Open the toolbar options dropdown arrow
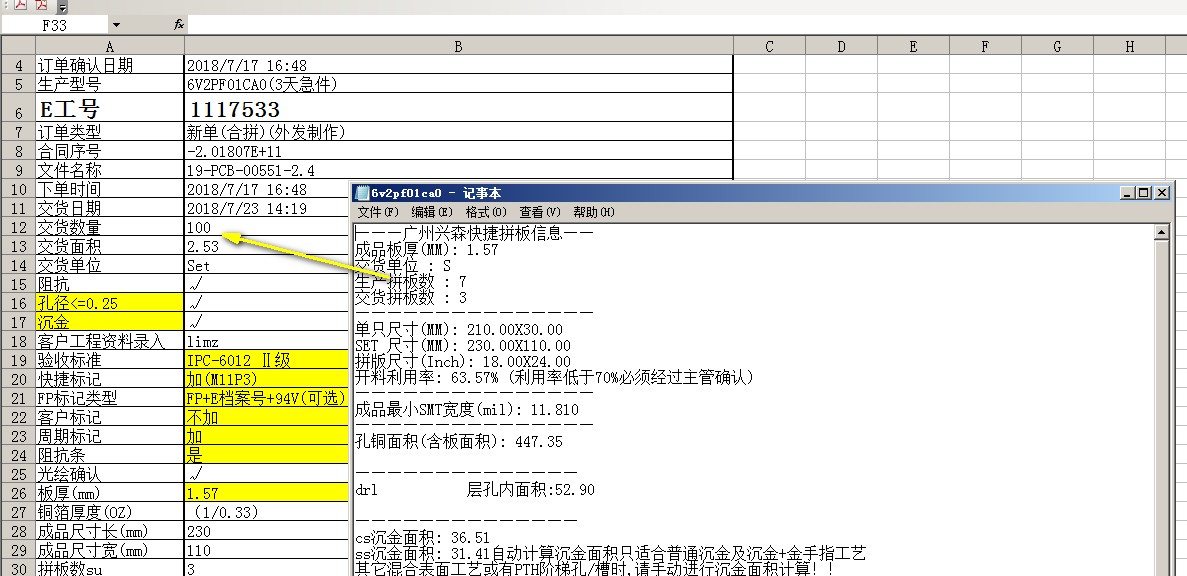The width and height of the screenshot is (1187, 576). 62,8
